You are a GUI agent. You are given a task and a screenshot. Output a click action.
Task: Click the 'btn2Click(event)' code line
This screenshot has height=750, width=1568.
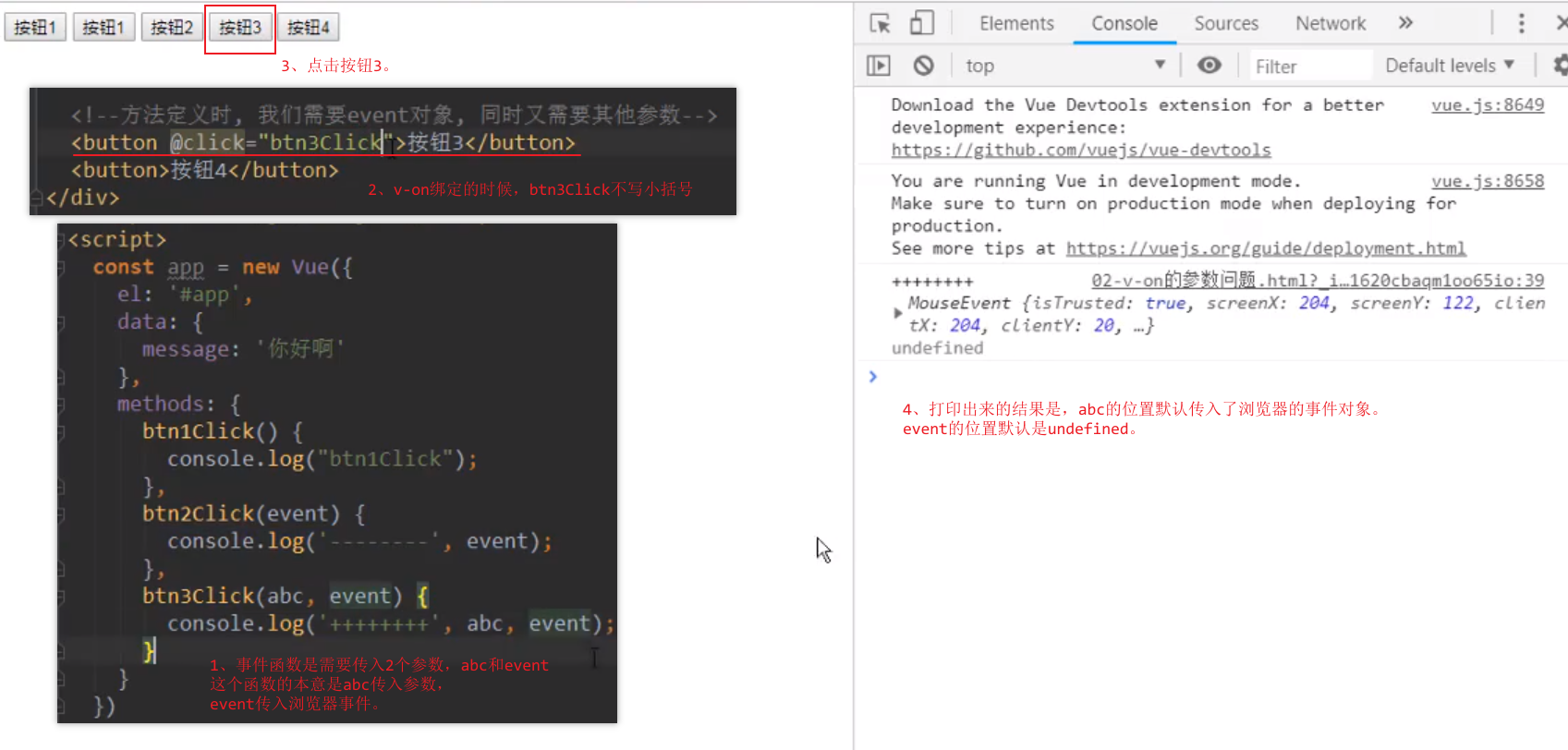pos(254,514)
